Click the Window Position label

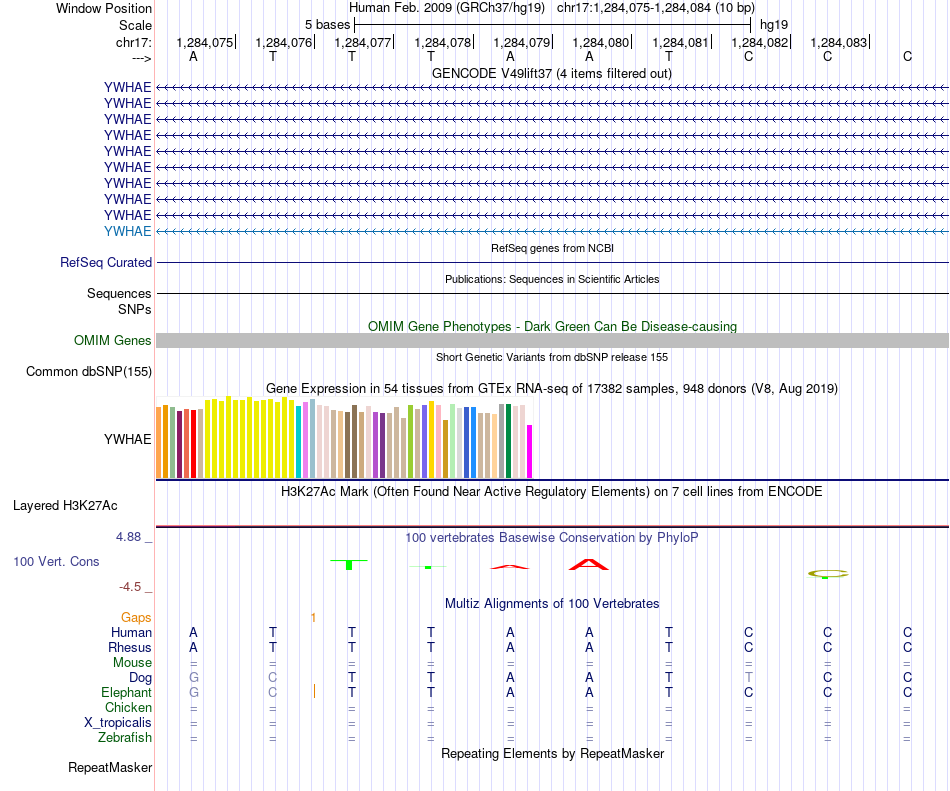[x=104, y=8]
